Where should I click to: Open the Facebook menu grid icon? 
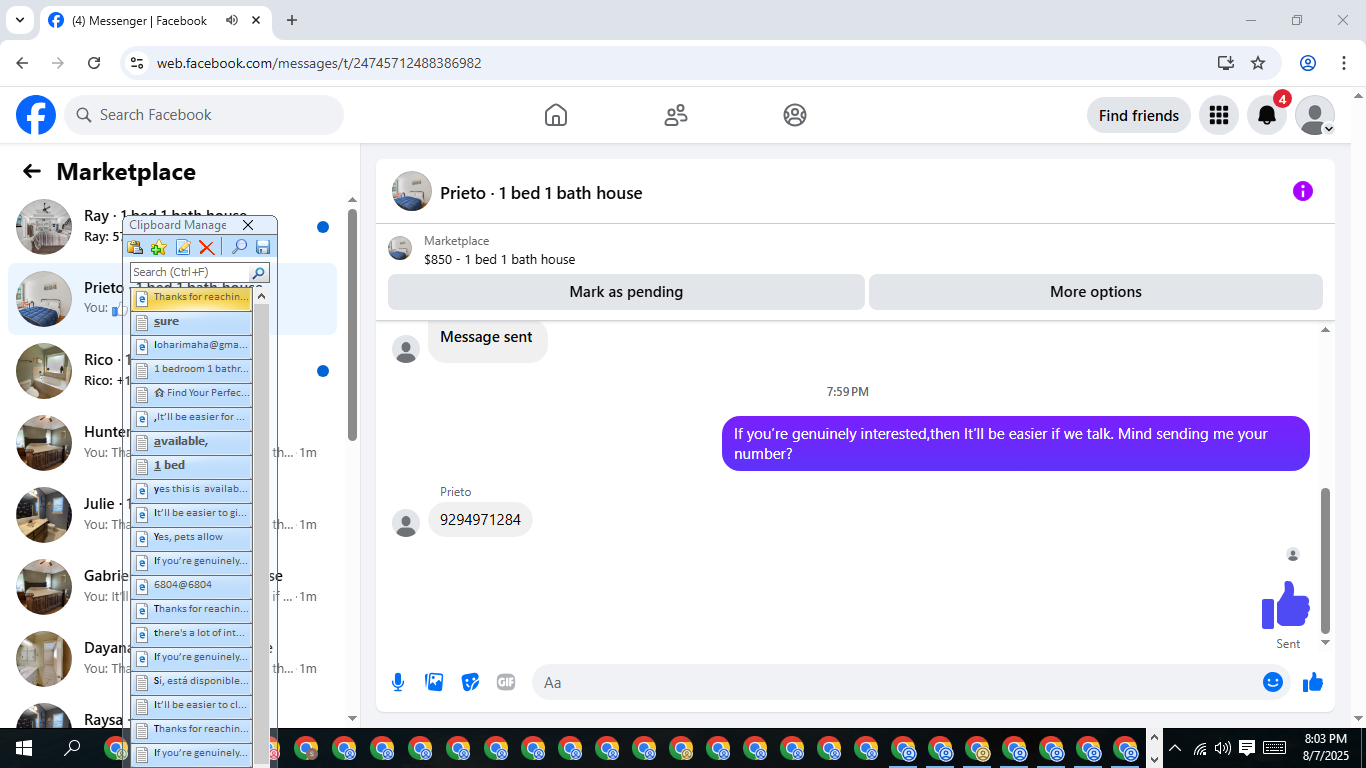[x=1218, y=115]
